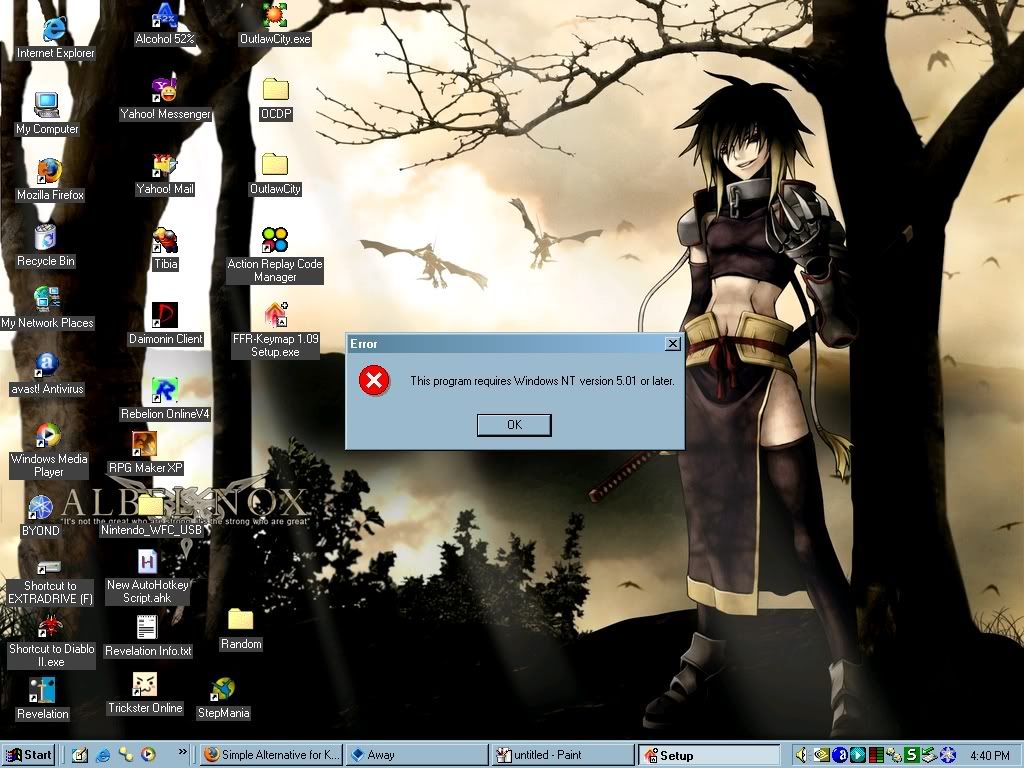
Task: Switch to the Away taskbar window
Action: tap(416, 755)
